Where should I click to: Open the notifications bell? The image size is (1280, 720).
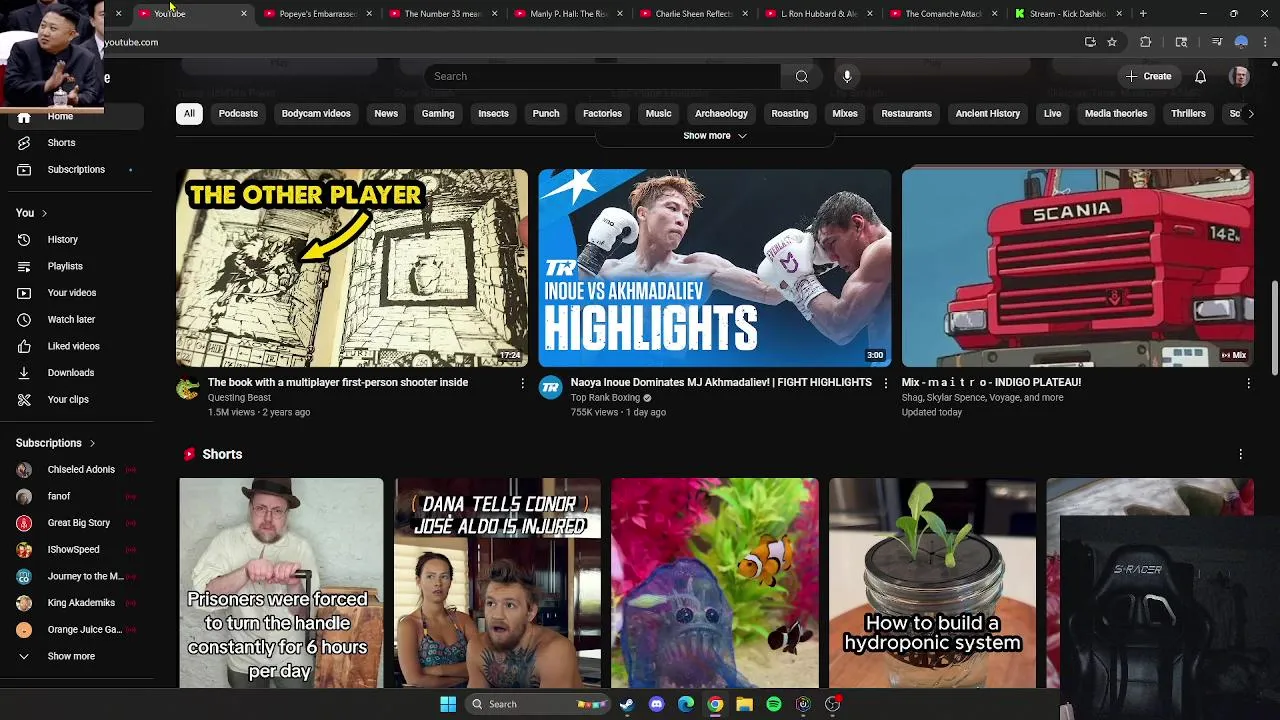click(x=1200, y=76)
